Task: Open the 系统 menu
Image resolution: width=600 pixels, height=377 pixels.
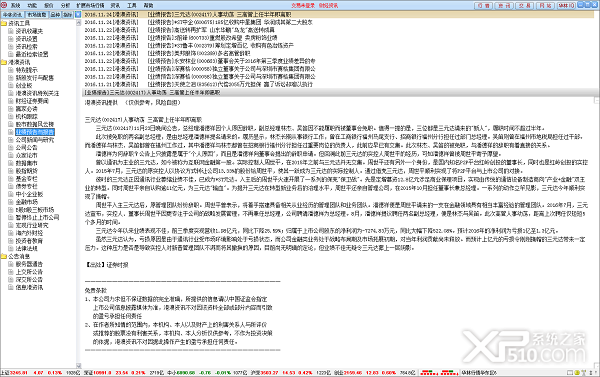Action: [16, 5]
